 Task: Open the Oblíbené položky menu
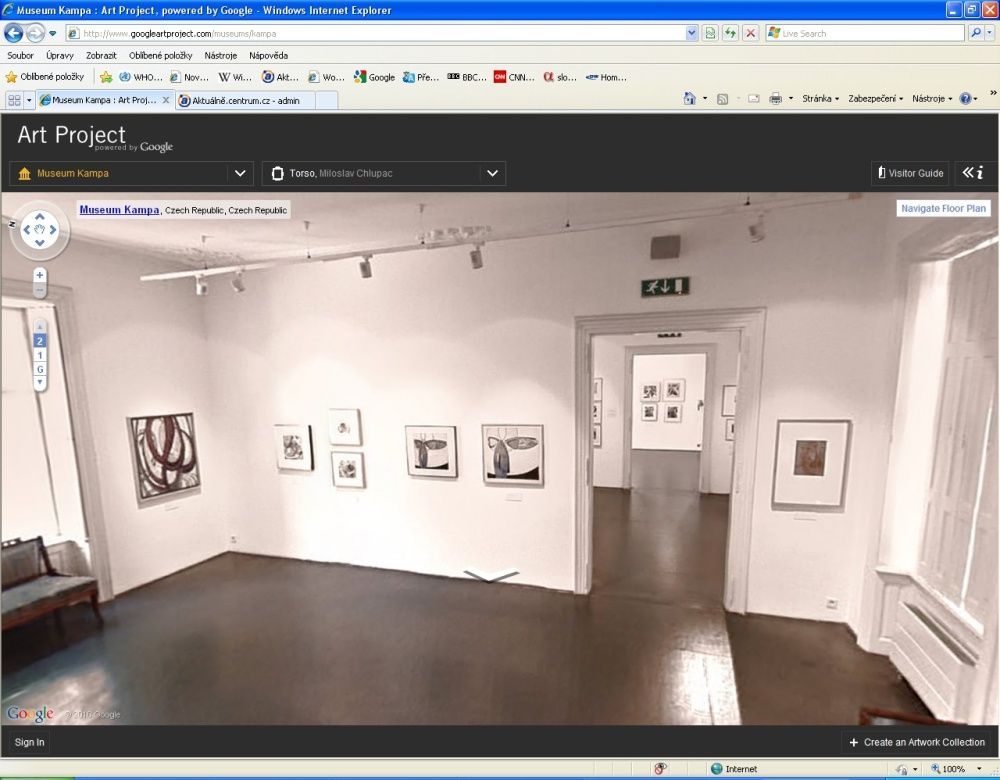point(160,55)
